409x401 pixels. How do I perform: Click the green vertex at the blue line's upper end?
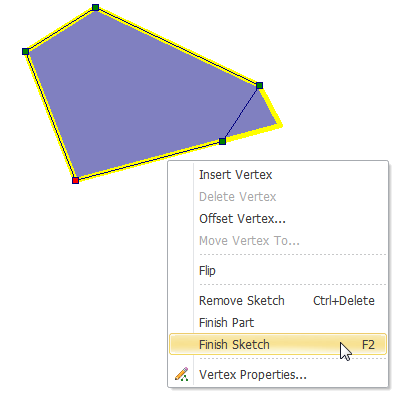[x=260, y=86]
